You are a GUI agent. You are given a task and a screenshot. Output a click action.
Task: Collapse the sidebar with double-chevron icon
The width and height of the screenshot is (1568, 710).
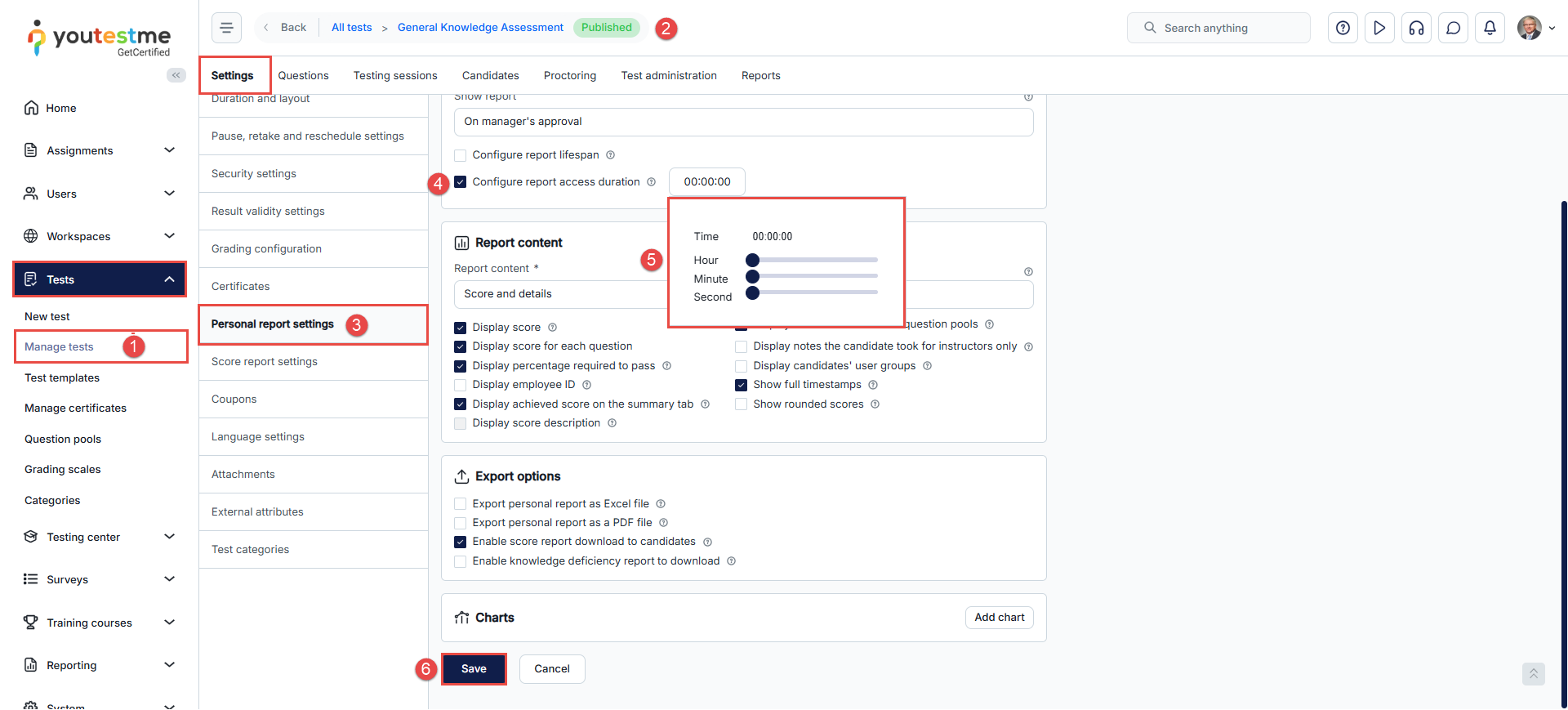click(176, 75)
